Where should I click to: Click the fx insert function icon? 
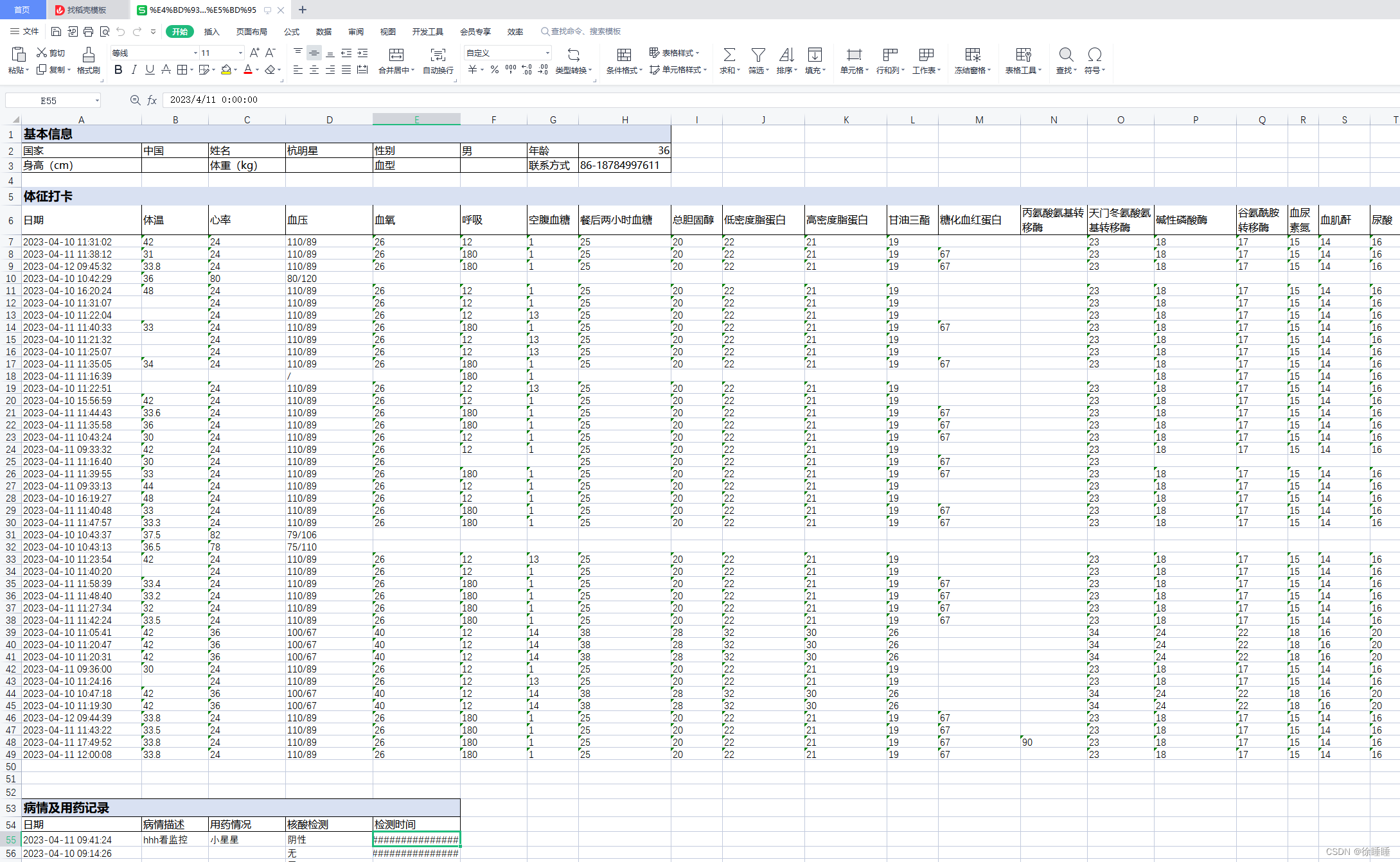[152, 100]
